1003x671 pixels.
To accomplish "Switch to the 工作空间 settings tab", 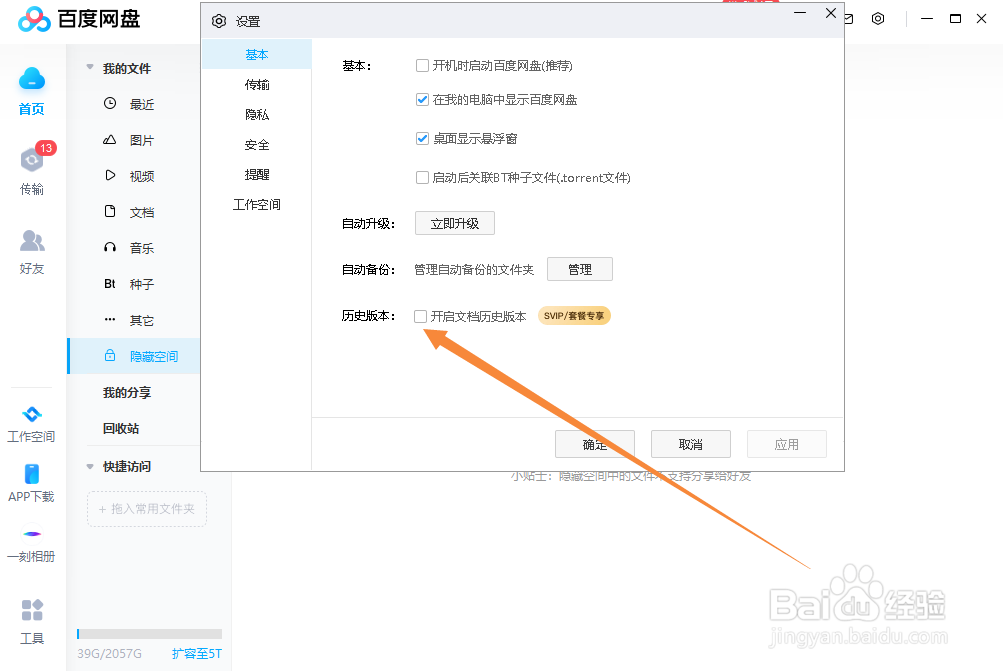I will point(257,205).
